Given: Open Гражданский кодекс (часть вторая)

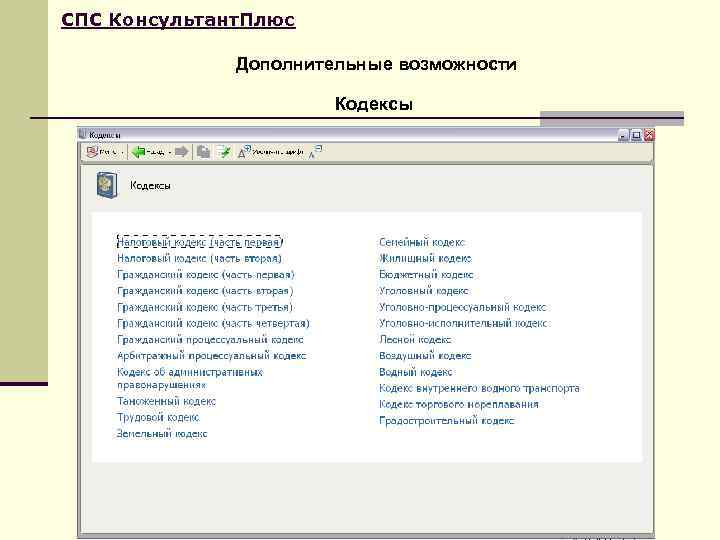Looking at the screenshot, I should point(205,291).
